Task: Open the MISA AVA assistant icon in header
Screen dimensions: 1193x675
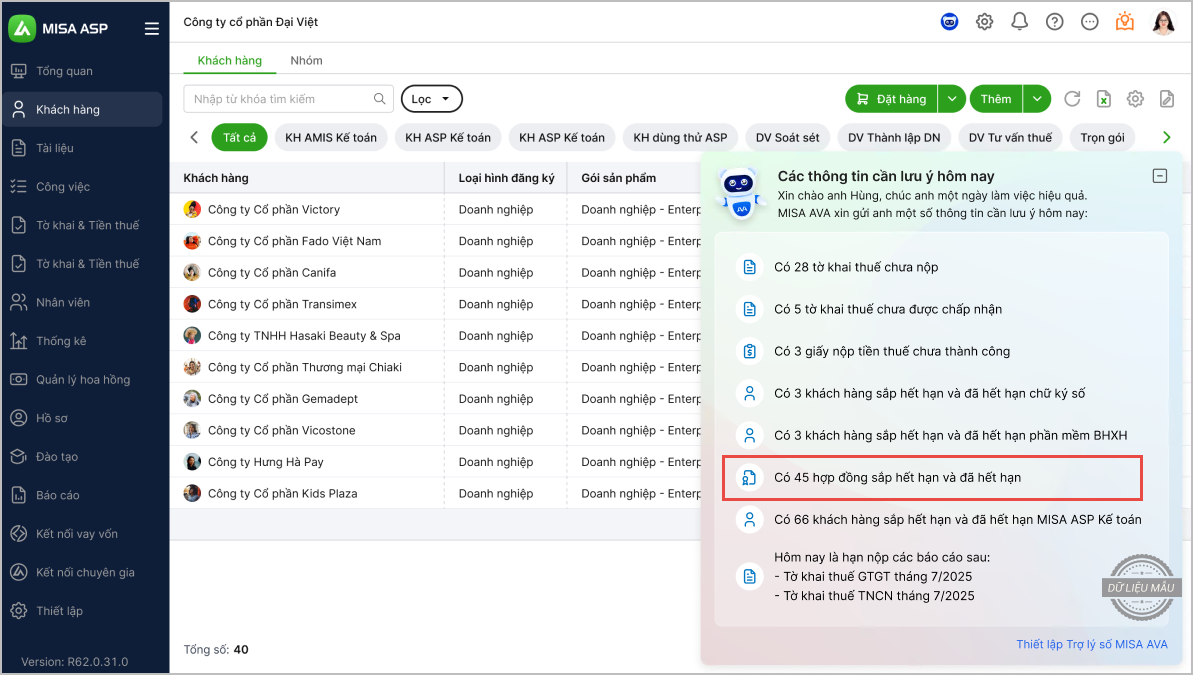Action: coord(950,22)
